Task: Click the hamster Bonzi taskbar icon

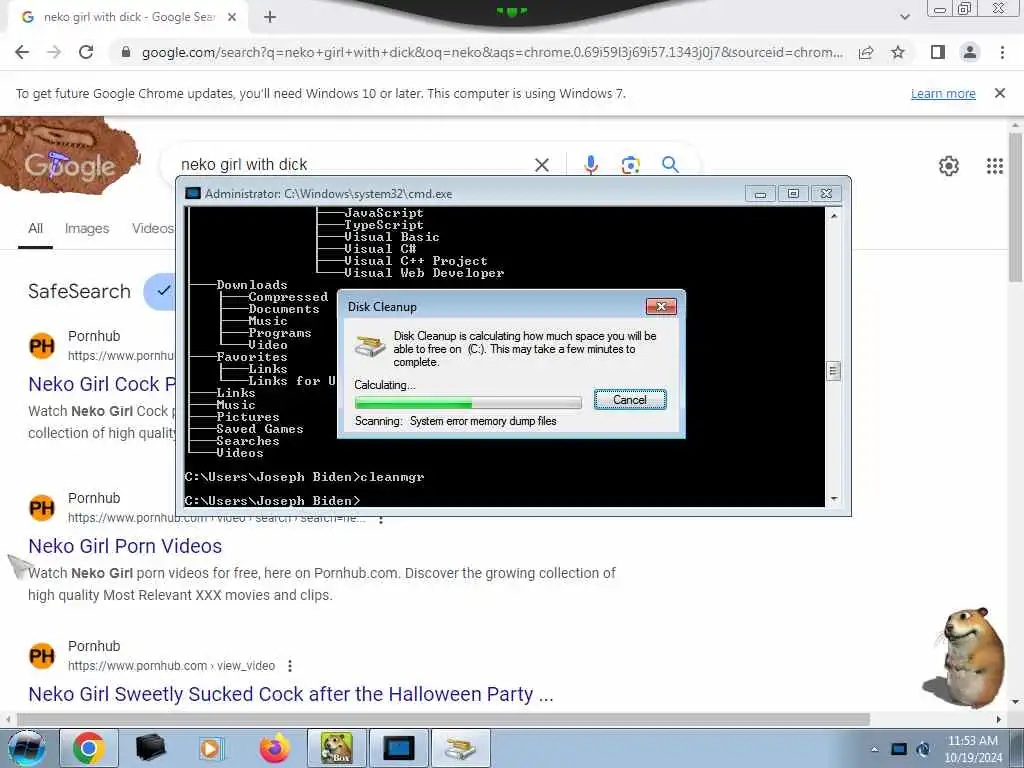Action: point(337,748)
